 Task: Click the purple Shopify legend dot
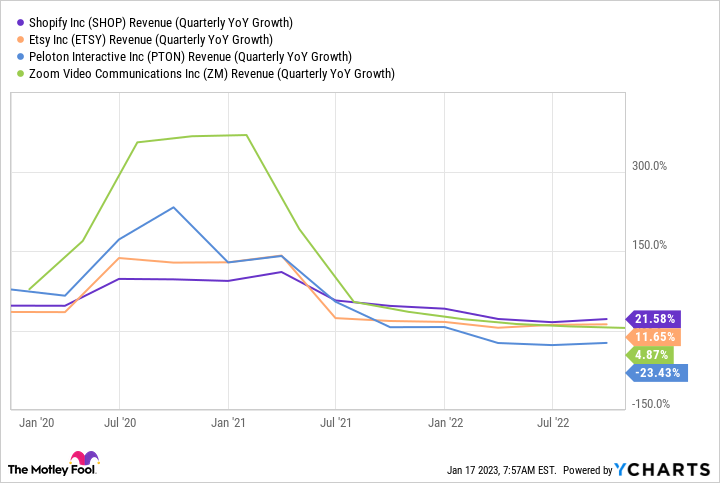20,22
